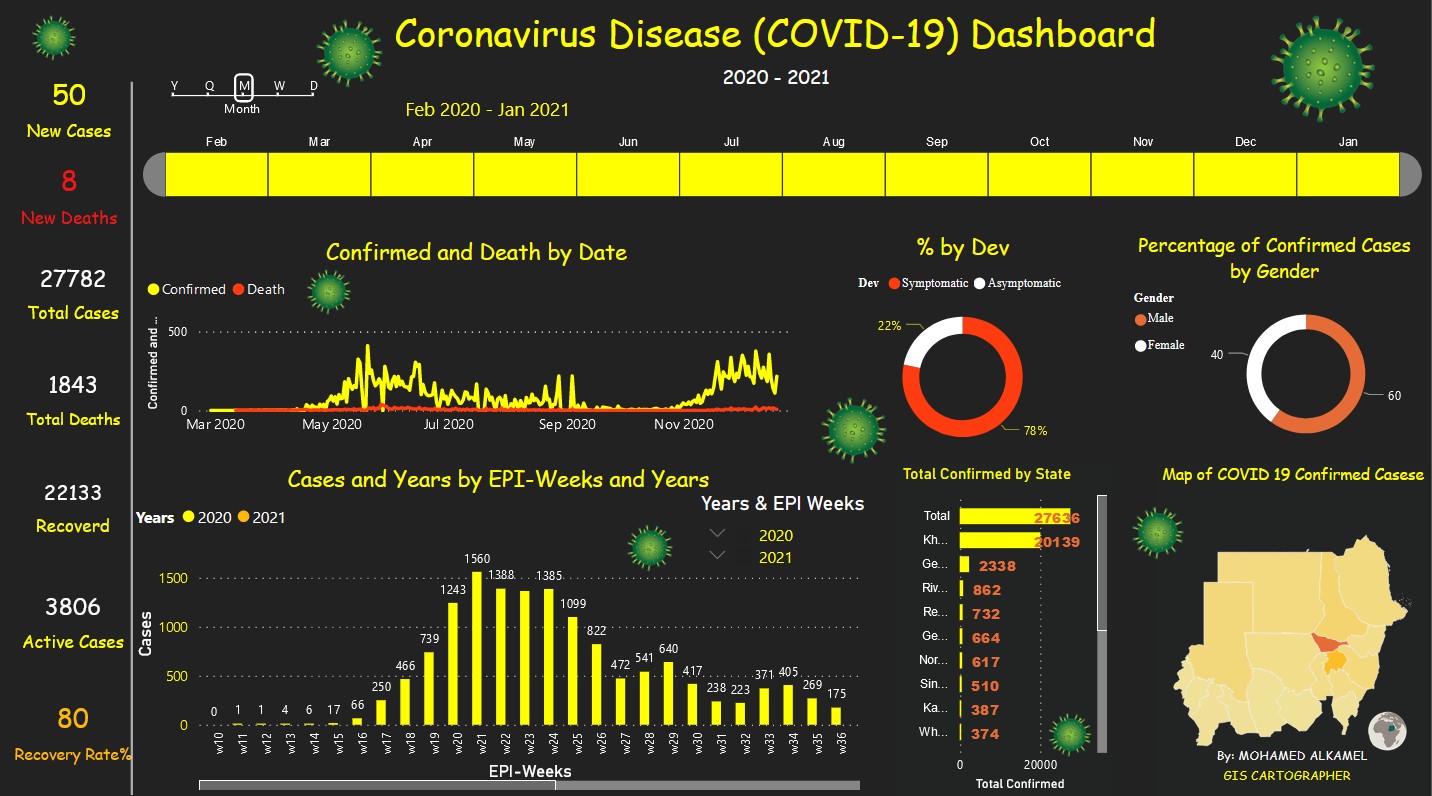Toggle the Female gender legend item
This screenshot has height=796, width=1432.
pos(1159,345)
